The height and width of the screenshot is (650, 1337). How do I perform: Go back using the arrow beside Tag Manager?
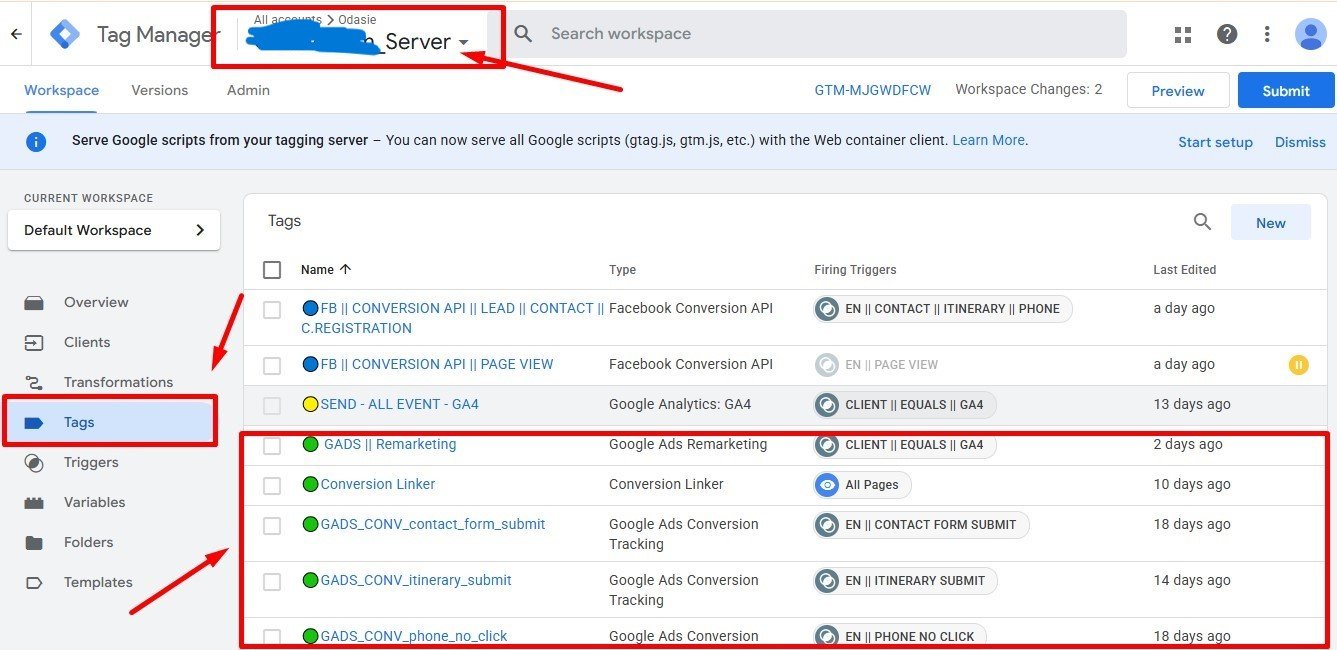point(15,34)
